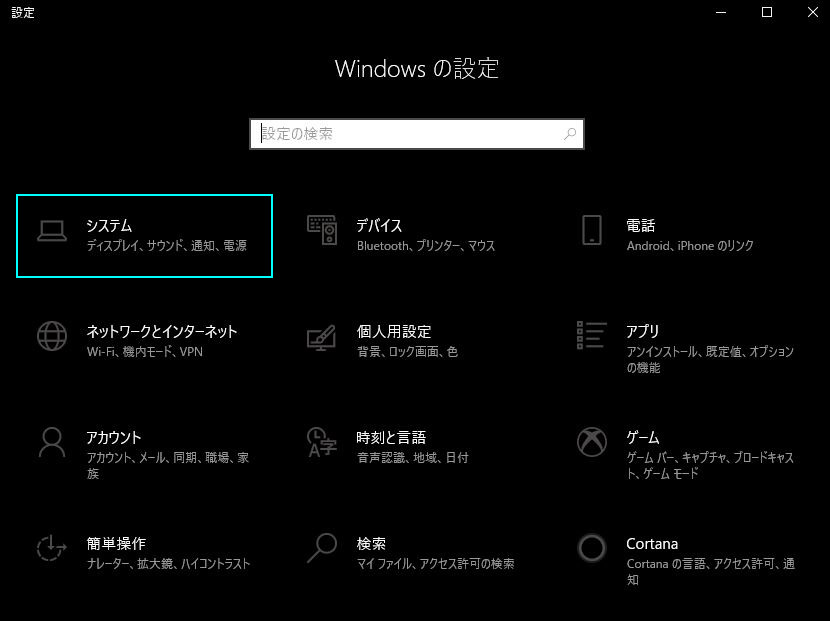The width and height of the screenshot is (830, 621).
Task: Maximize the 設定 window
Action: coord(766,12)
